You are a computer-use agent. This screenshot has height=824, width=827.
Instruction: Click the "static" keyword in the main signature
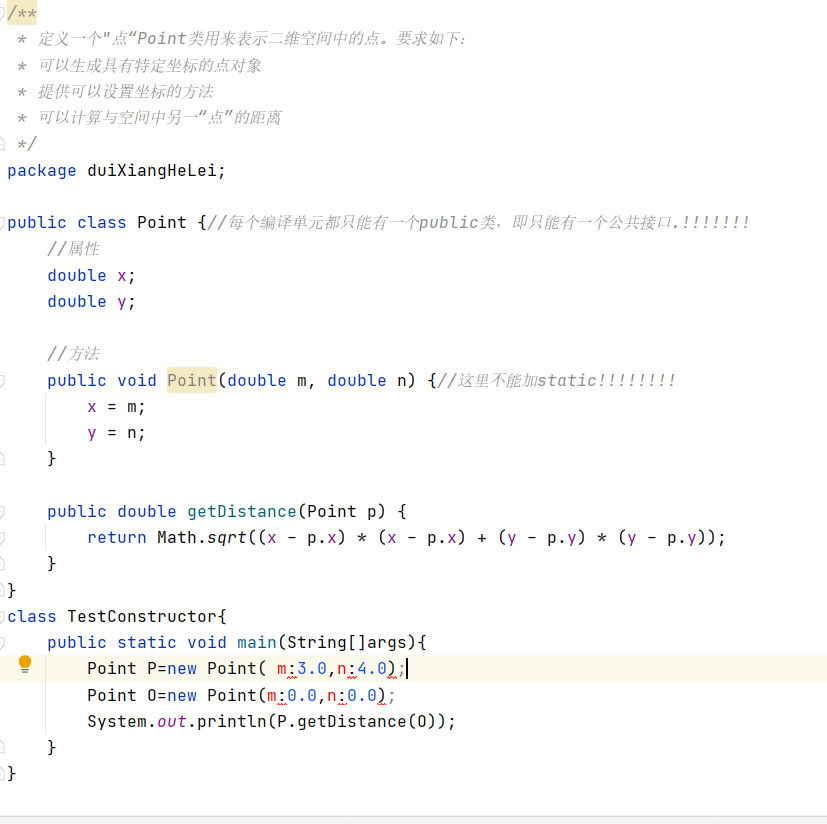coord(147,643)
